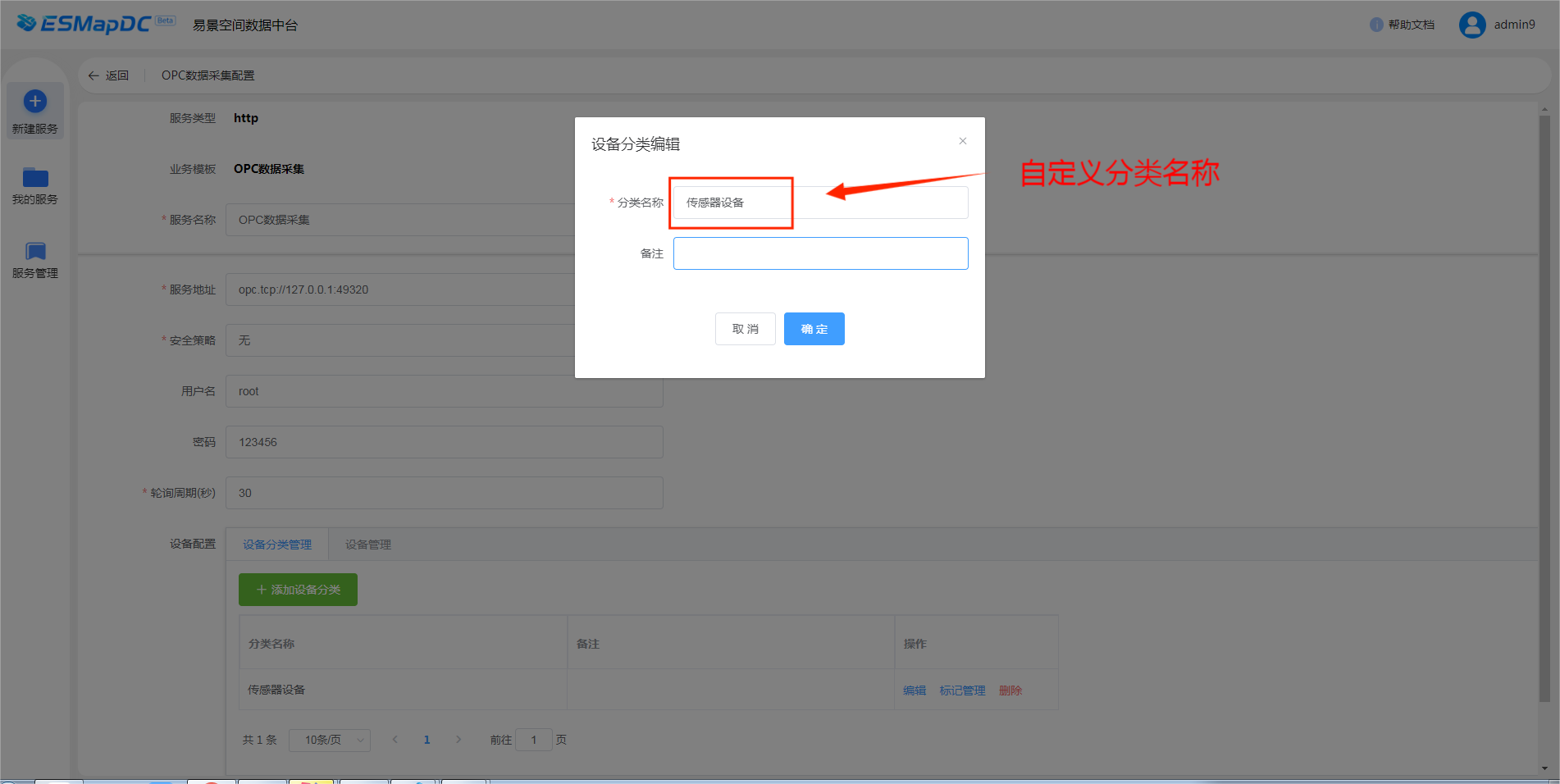This screenshot has height=784, width=1560.
Task: Open 服务管理 sidebar icon
Action: (x=34, y=251)
